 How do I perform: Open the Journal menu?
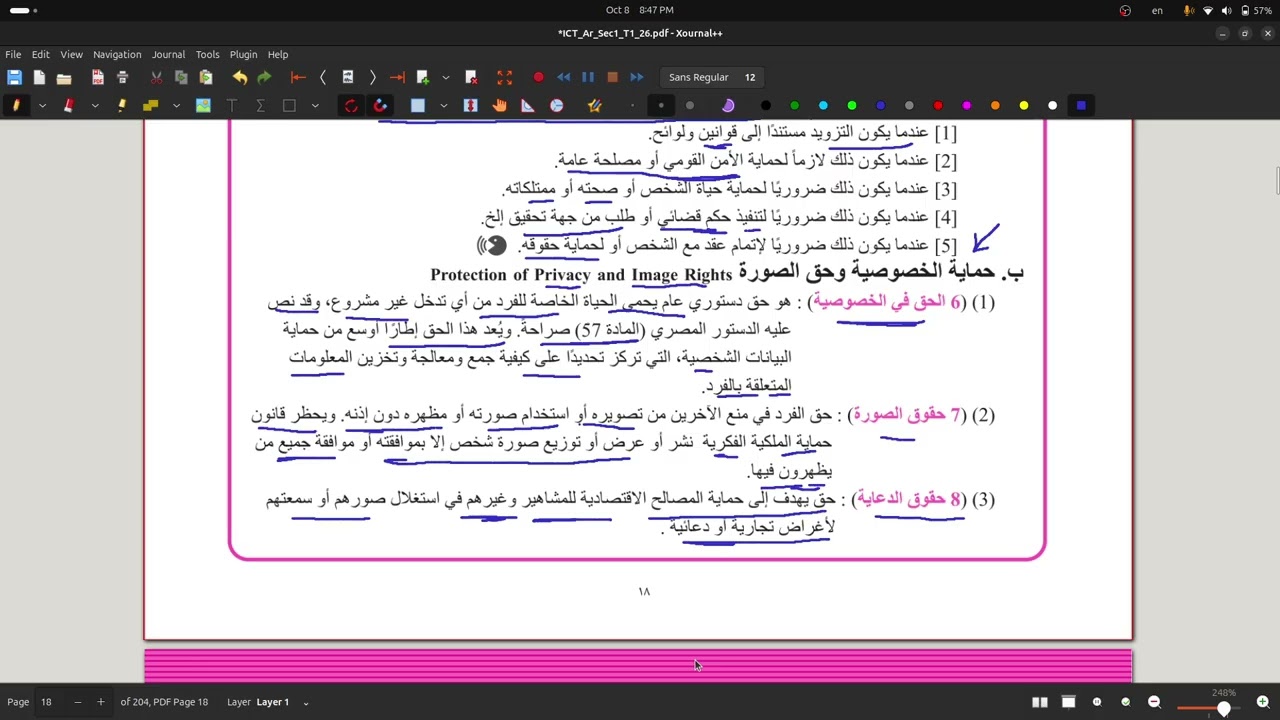click(x=168, y=54)
